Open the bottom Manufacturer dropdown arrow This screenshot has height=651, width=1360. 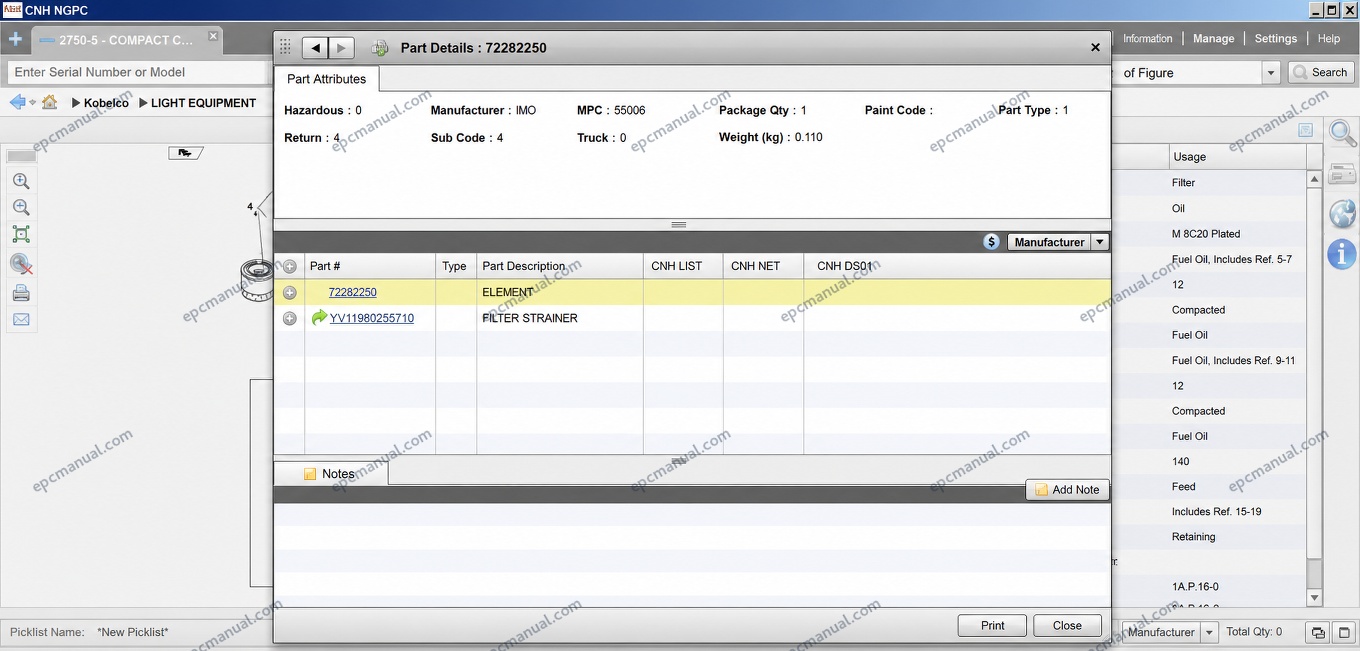coord(1209,632)
